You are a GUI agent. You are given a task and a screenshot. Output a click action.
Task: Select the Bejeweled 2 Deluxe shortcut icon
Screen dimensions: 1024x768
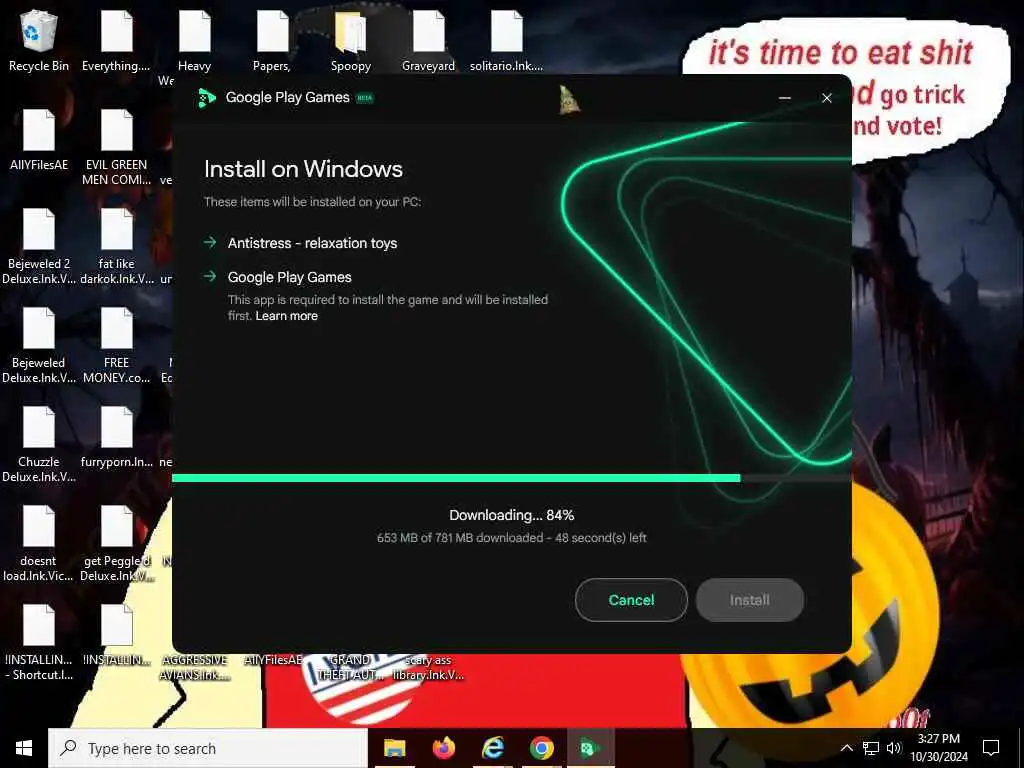coord(39,246)
